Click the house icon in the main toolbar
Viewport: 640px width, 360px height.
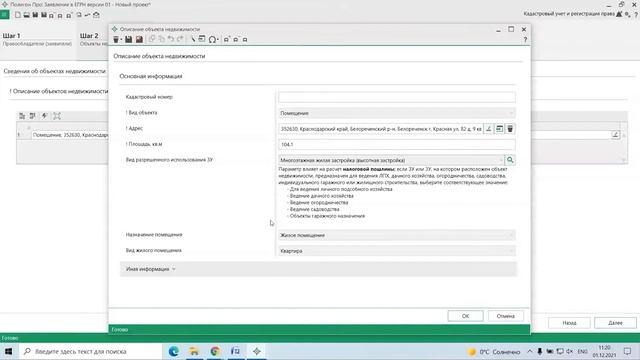pyautogui.click(x=96, y=15)
